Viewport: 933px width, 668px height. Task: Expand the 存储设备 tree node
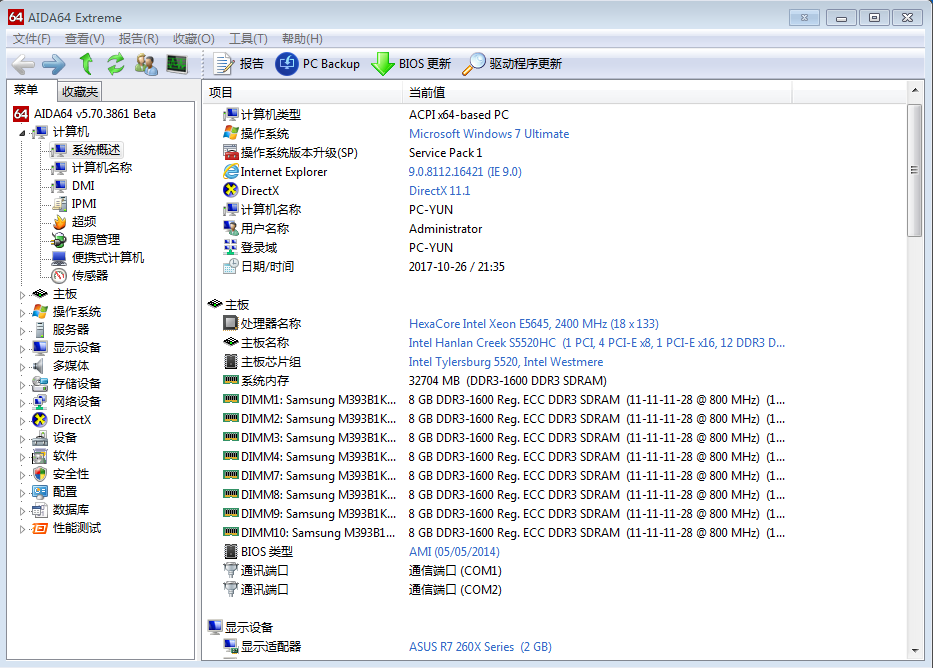point(23,384)
